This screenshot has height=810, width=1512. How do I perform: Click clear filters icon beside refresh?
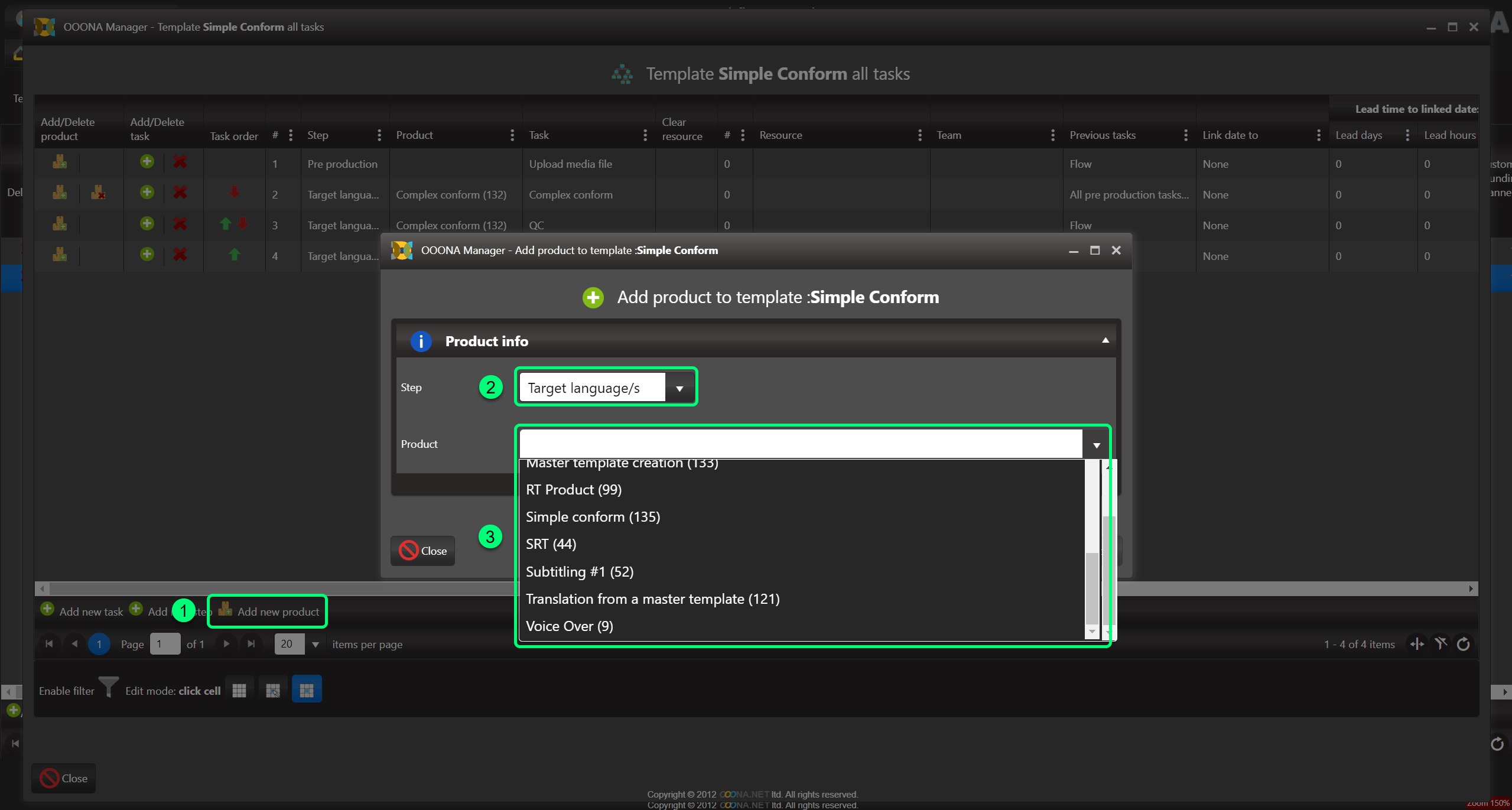pos(1441,644)
